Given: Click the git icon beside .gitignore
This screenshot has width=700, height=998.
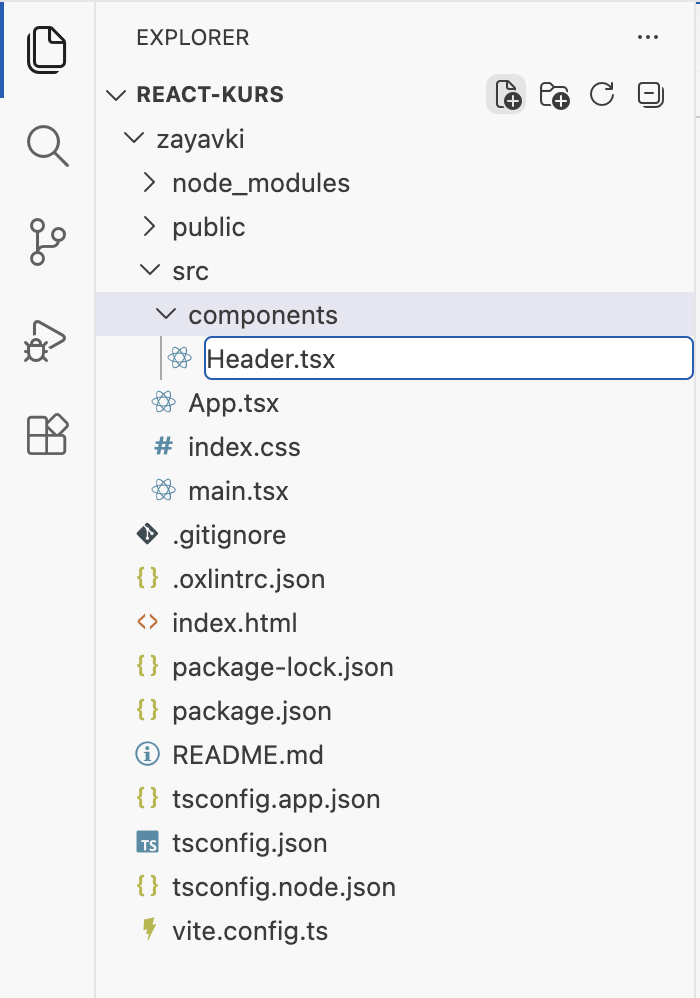Looking at the screenshot, I should click(x=147, y=534).
